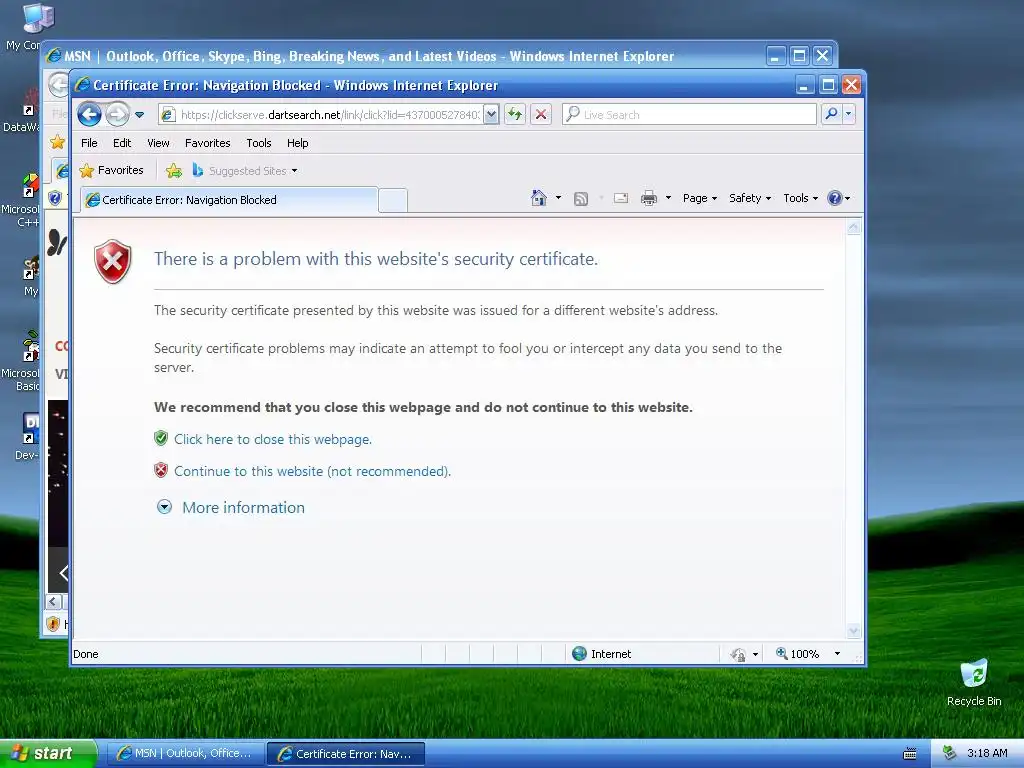
Task: Click the taskbar keyboard icon
Action: pyautogui.click(x=909, y=754)
